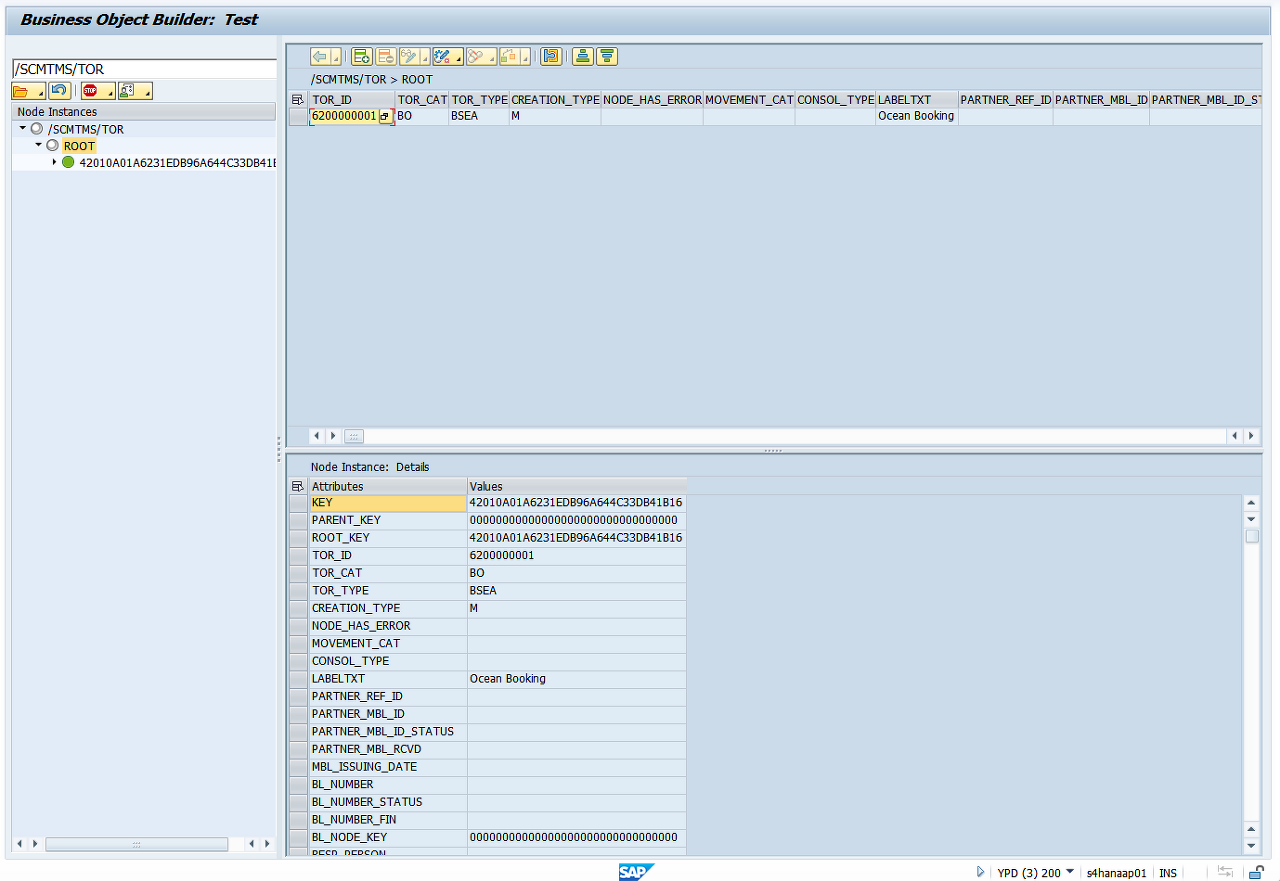Viewport: 1280px width, 881px height.
Task: Click the create node instance icon with plus
Action: tap(362, 57)
